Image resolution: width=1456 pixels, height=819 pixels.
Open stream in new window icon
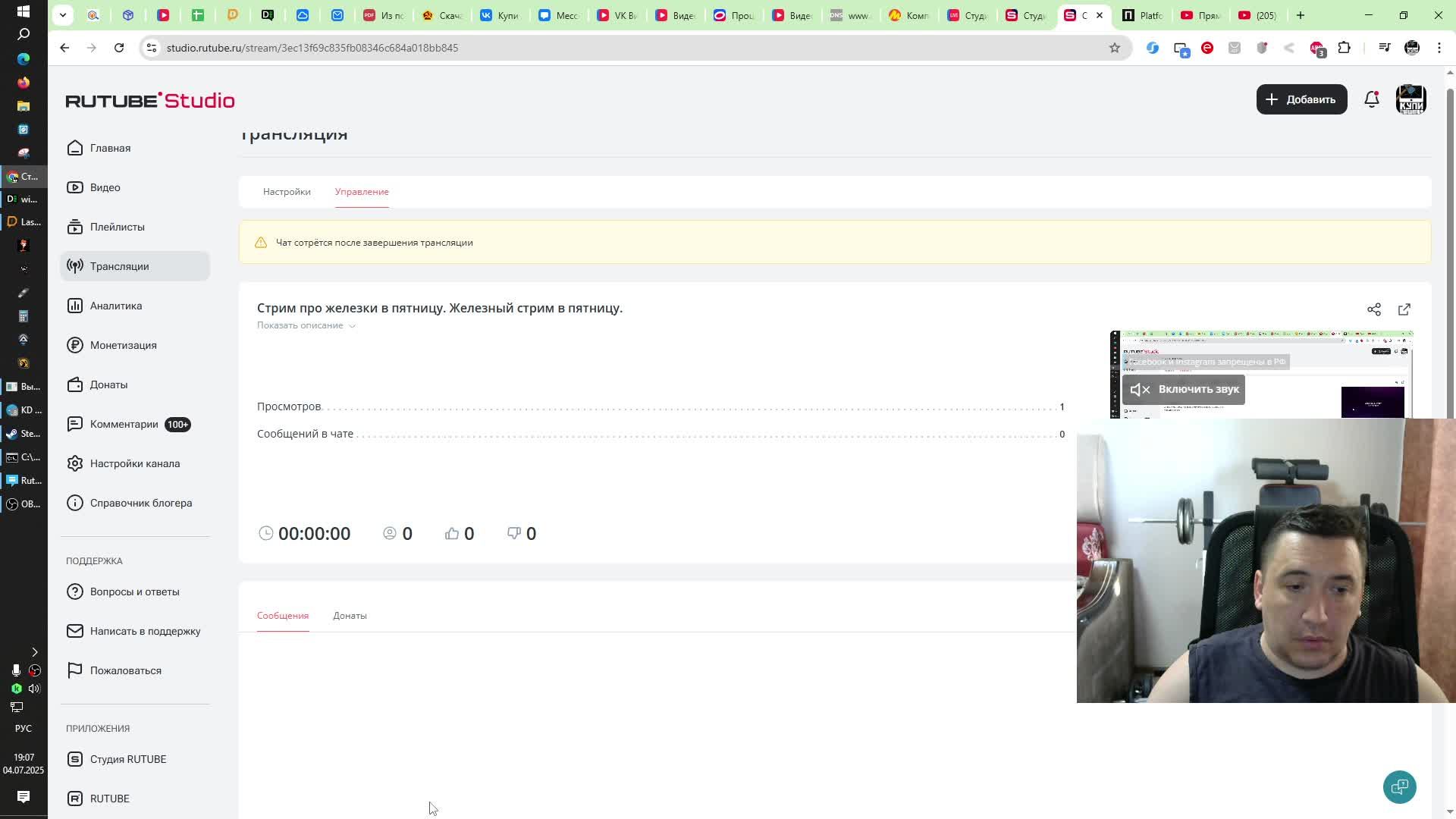tap(1404, 309)
